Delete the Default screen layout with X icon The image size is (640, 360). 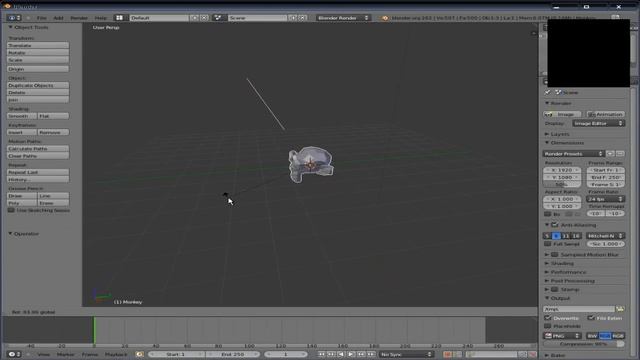point(204,18)
